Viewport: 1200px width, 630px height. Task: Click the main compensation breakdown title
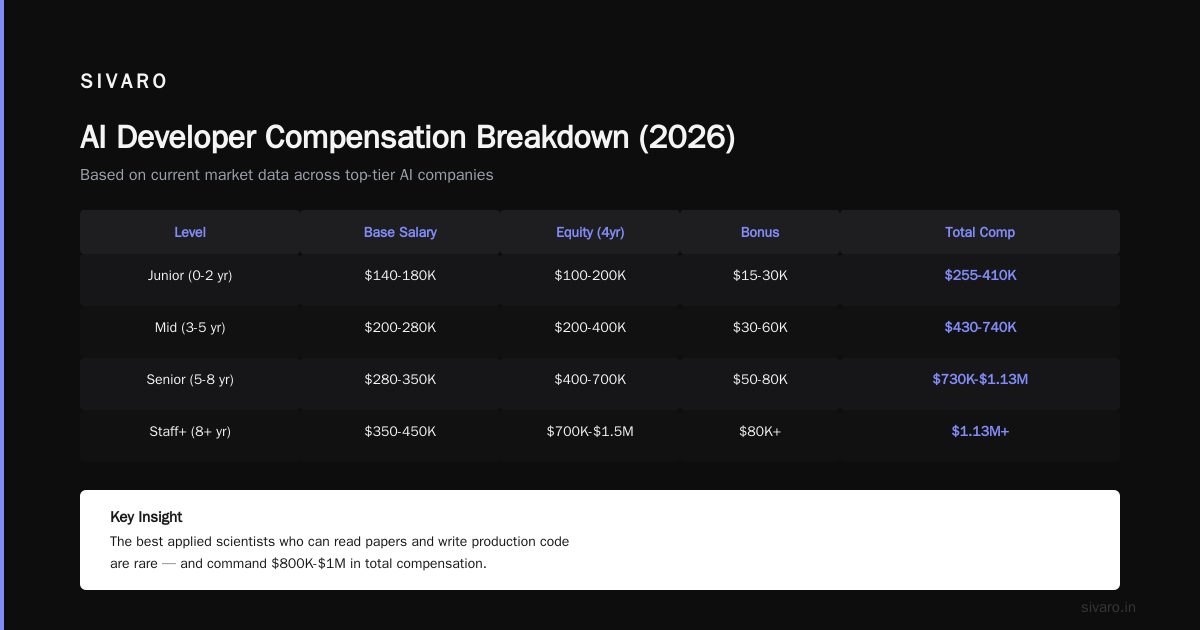click(x=407, y=138)
